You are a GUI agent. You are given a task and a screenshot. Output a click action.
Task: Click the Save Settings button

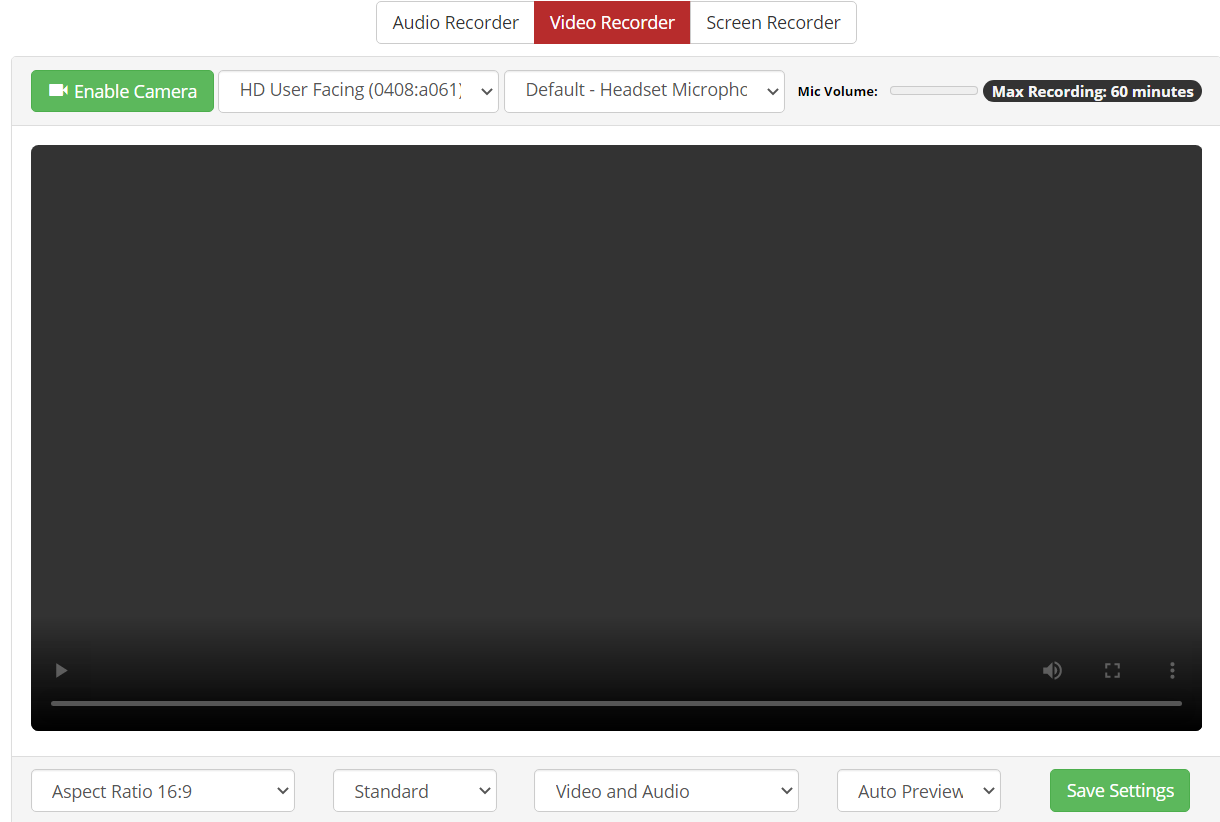pyautogui.click(x=1119, y=791)
